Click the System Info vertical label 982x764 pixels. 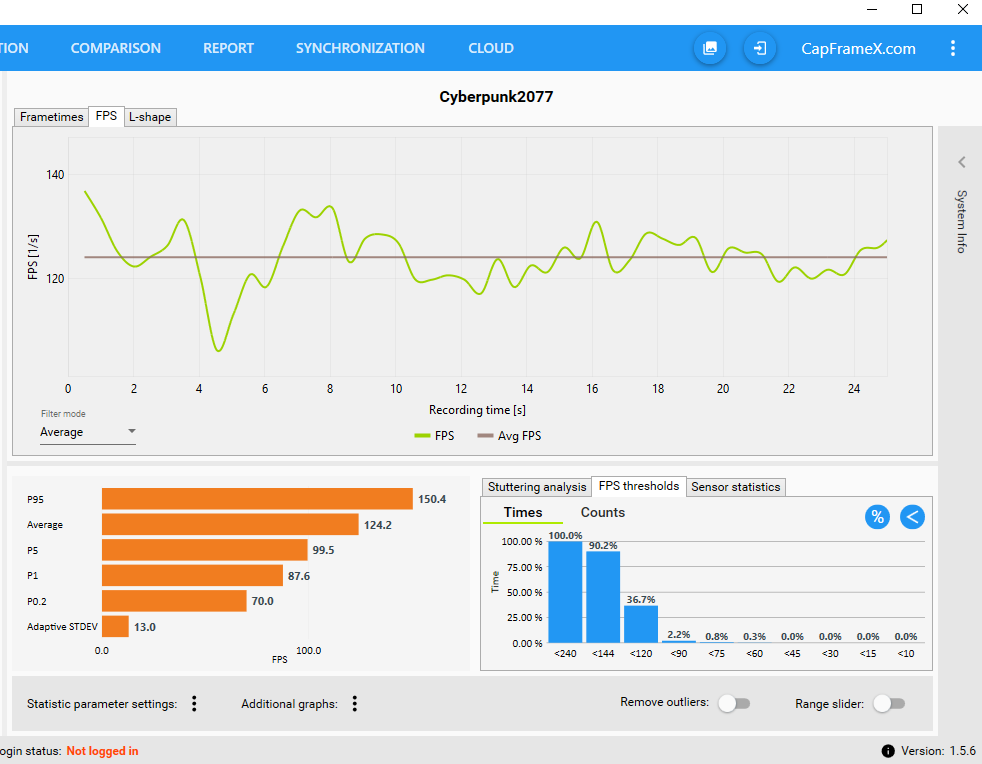pyautogui.click(x=961, y=221)
